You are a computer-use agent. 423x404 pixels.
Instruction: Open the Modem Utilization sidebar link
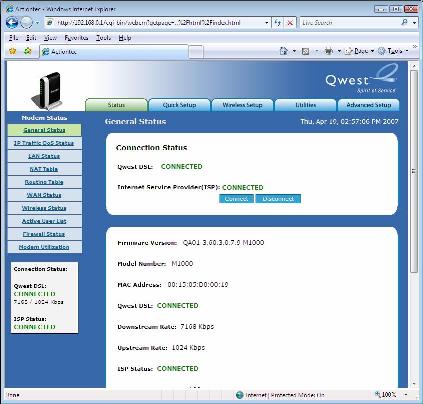tap(44, 247)
